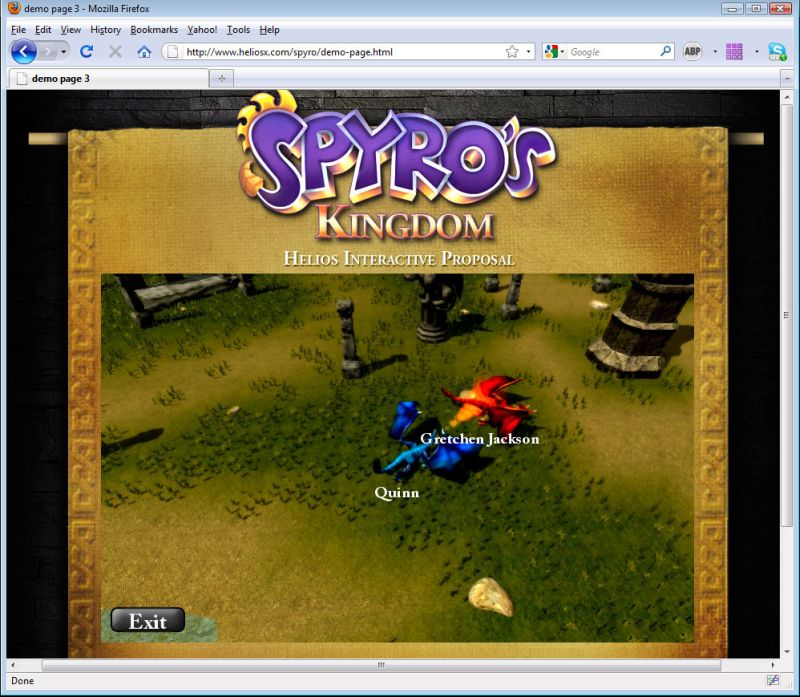Go to the Home page icon
Screen dimensions: 800x697
tap(144, 52)
